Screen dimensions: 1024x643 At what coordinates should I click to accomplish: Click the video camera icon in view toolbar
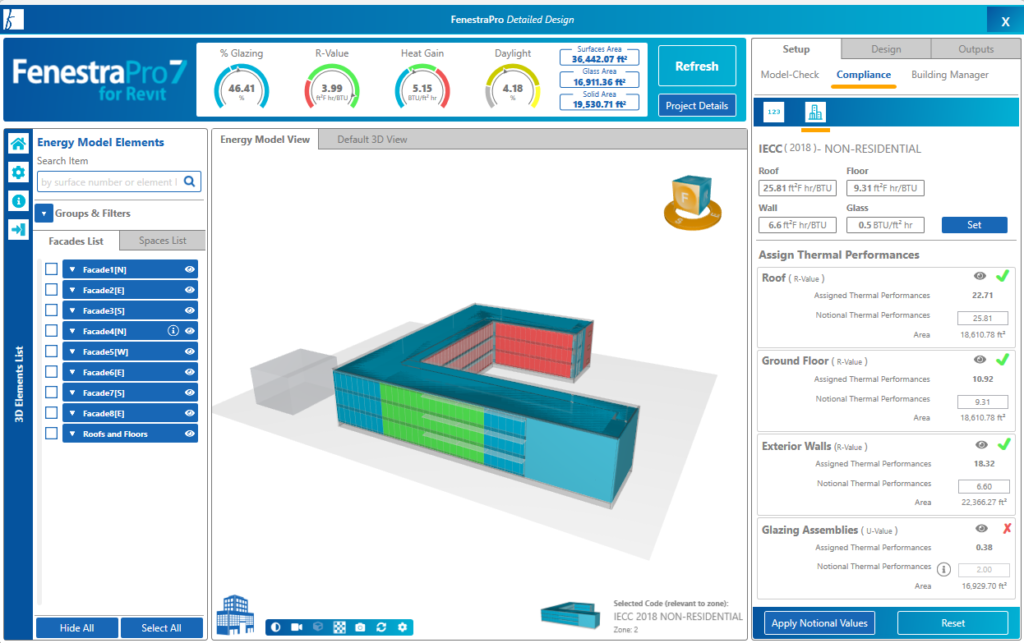click(296, 627)
